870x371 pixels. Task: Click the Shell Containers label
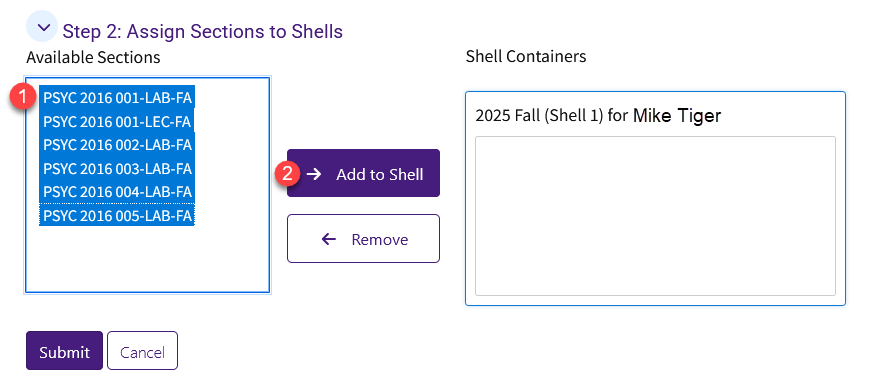click(x=526, y=56)
